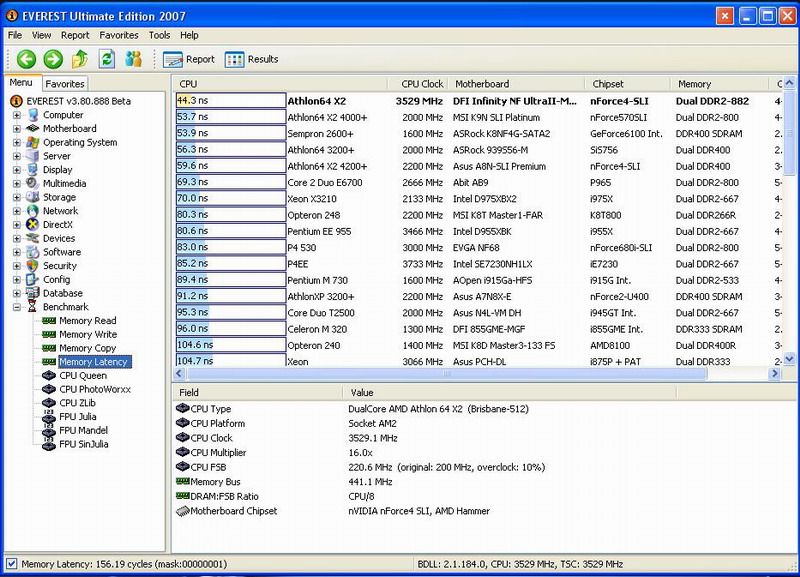Open the File menu
The height and width of the screenshot is (577, 800).
click(15, 35)
